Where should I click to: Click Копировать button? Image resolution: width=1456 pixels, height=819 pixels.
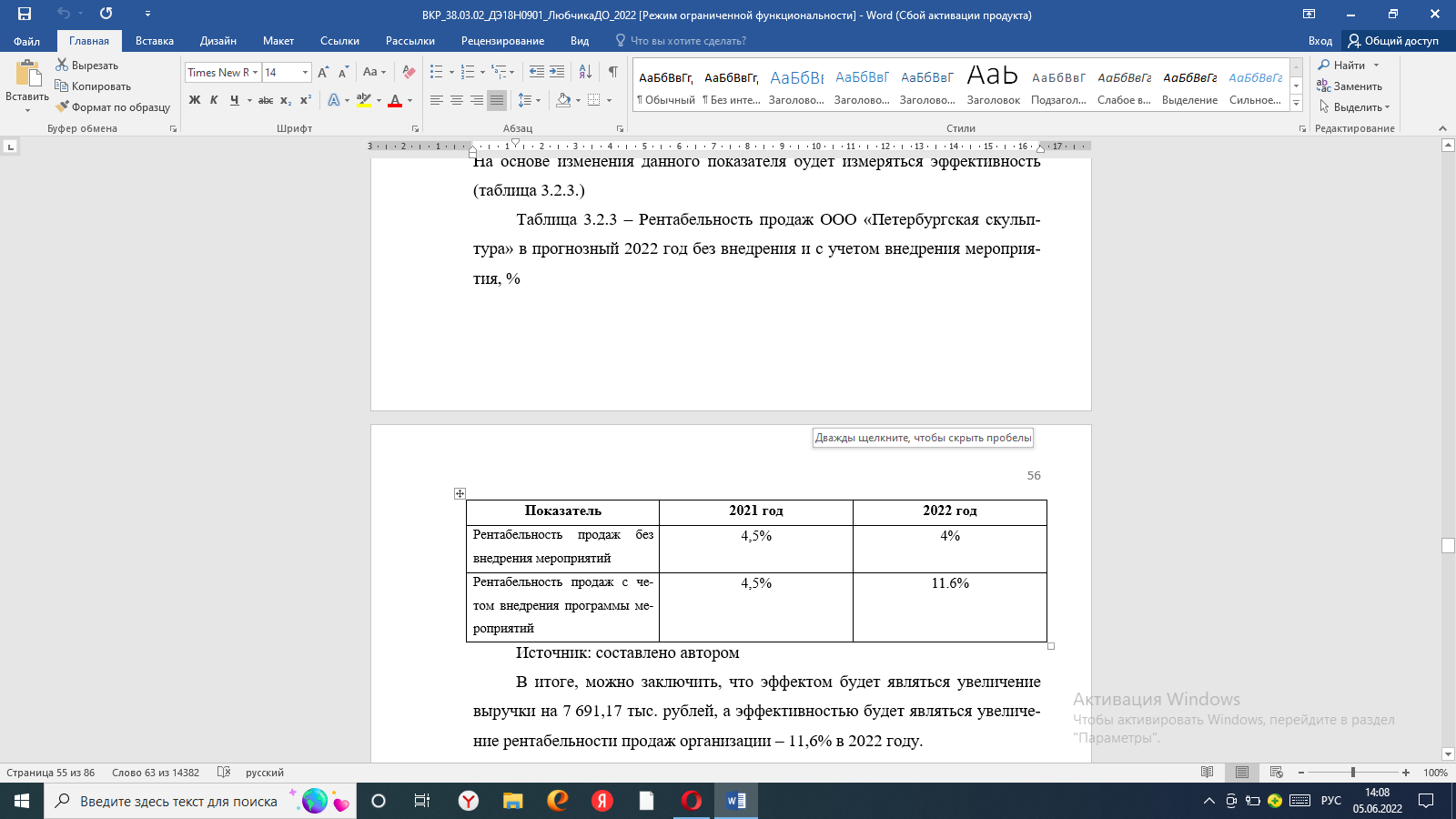pyautogui.click(x=93, y=86)
